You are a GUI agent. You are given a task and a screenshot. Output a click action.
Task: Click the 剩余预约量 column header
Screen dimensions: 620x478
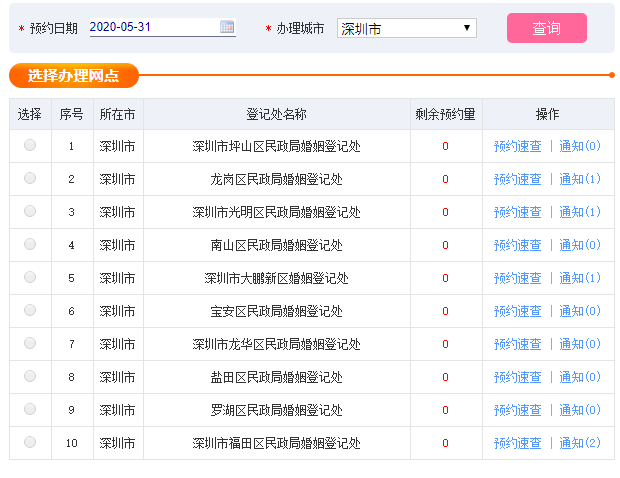coord(446,114)
